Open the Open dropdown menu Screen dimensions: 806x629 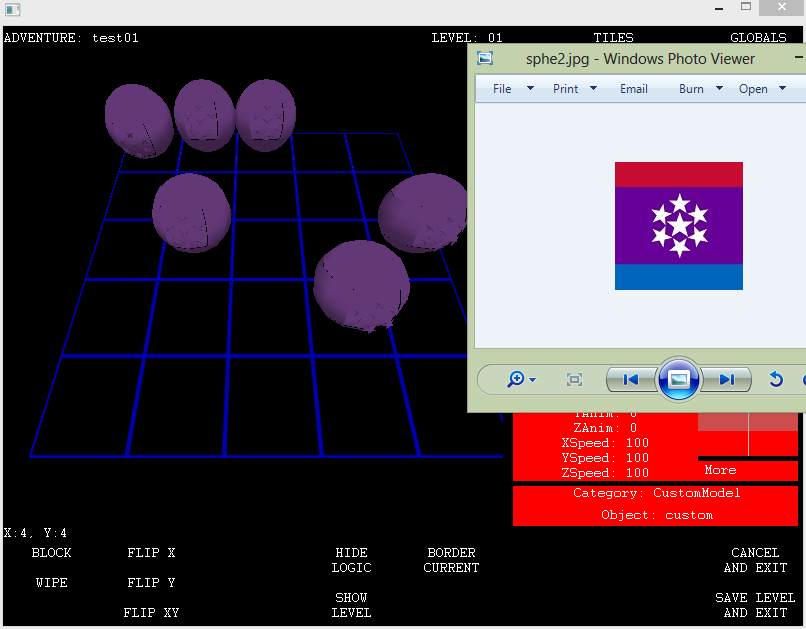(x=762, y=89)
